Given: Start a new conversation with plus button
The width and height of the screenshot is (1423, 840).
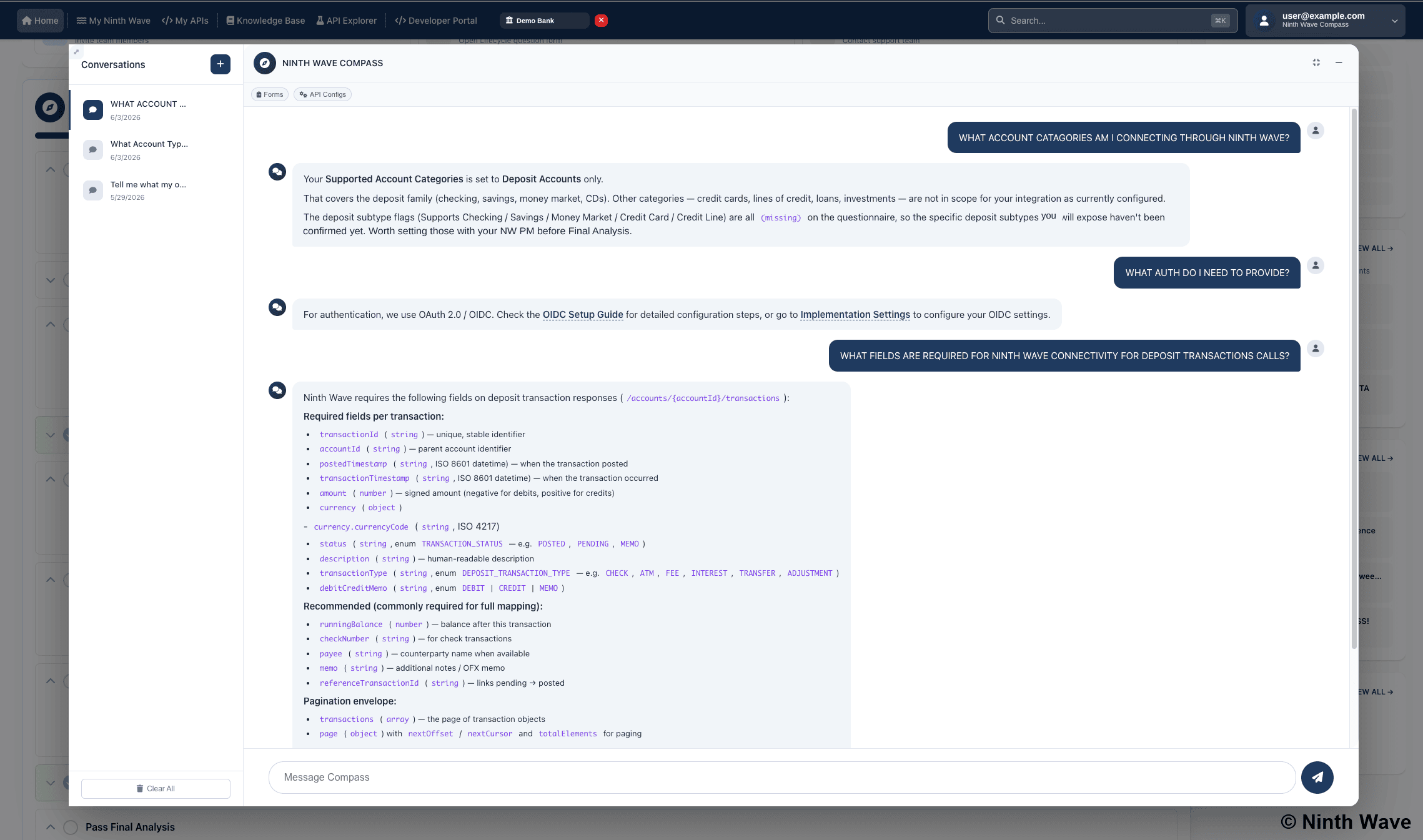Looking at the screenshot, I should click(220, 64).
